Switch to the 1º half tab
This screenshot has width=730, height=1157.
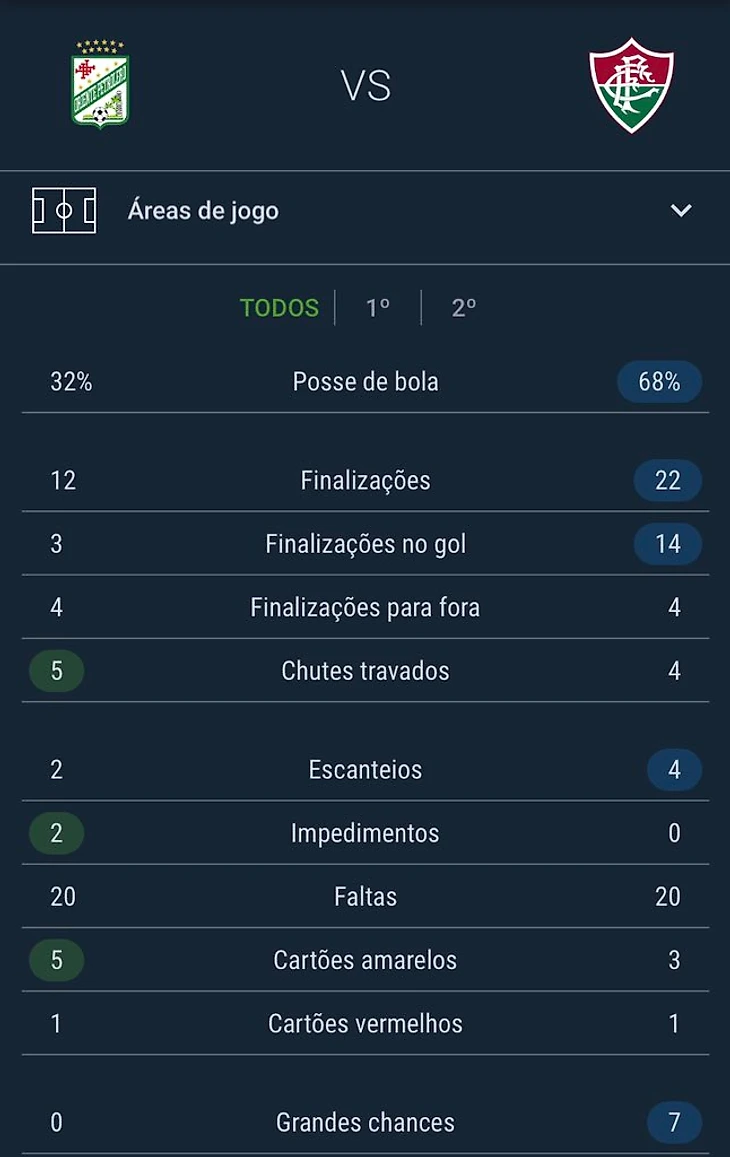pyautogui.click(x=377, y=308)
